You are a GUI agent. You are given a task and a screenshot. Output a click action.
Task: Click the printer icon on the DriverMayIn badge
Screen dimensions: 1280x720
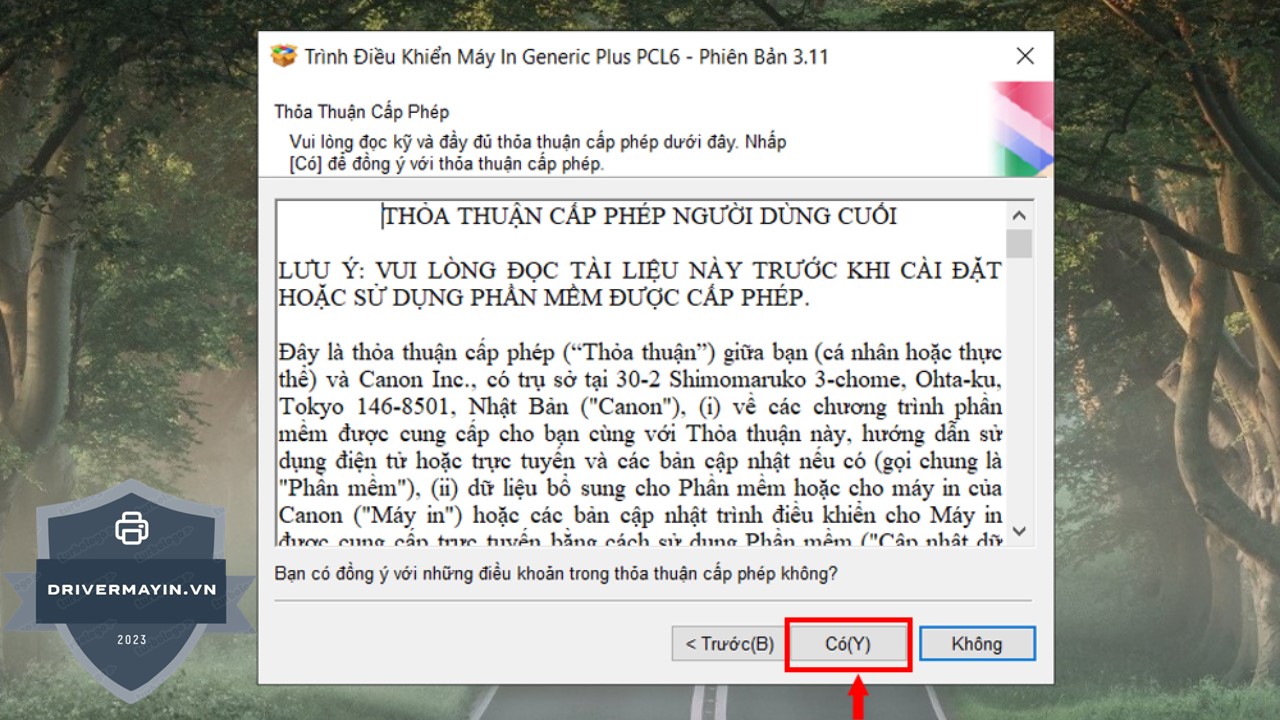point(132,528)
